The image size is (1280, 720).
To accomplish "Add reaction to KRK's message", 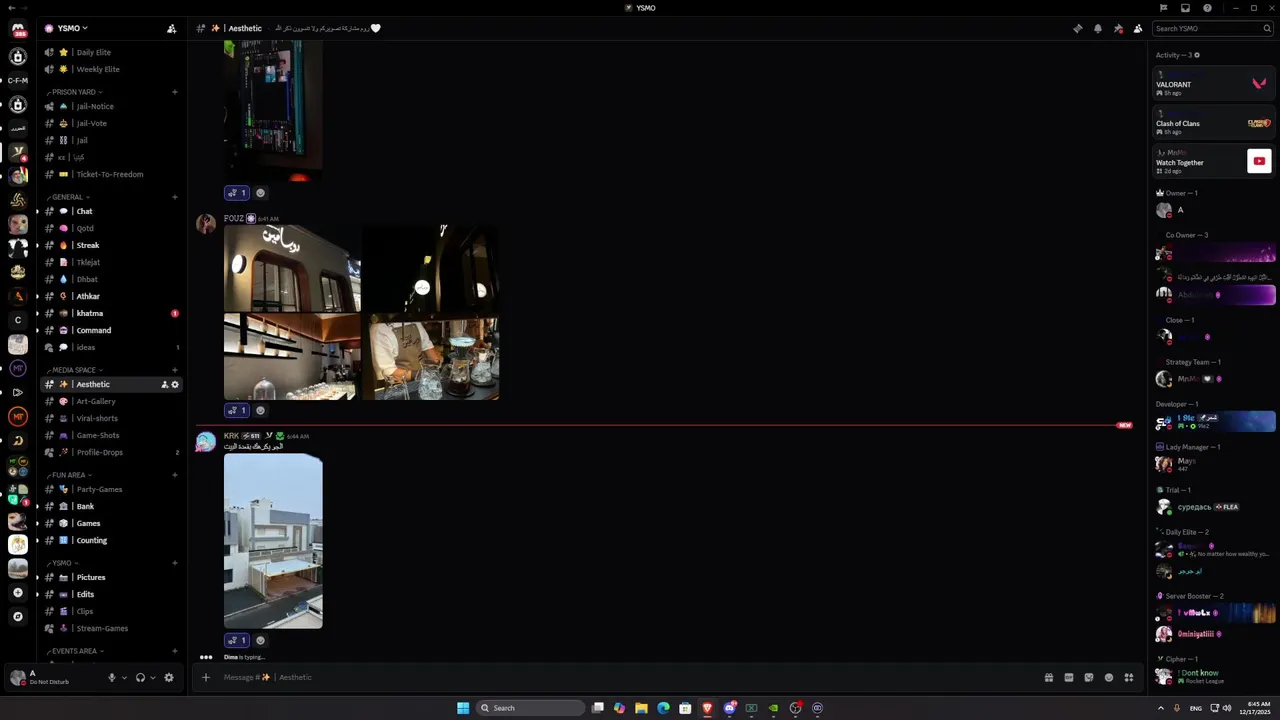I will click(x=260, y=640).
